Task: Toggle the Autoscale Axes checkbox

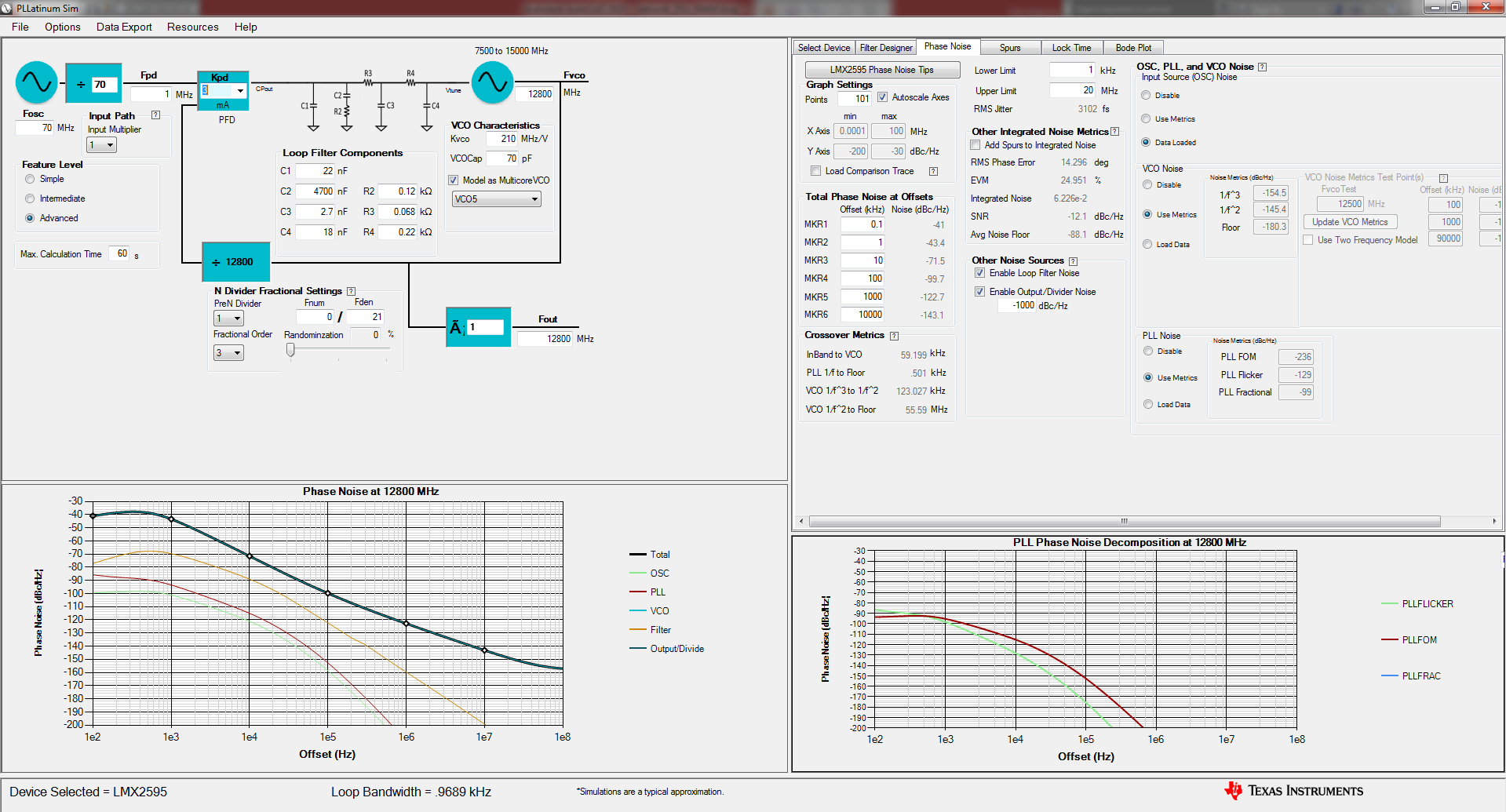Action: tap(882, 97)
